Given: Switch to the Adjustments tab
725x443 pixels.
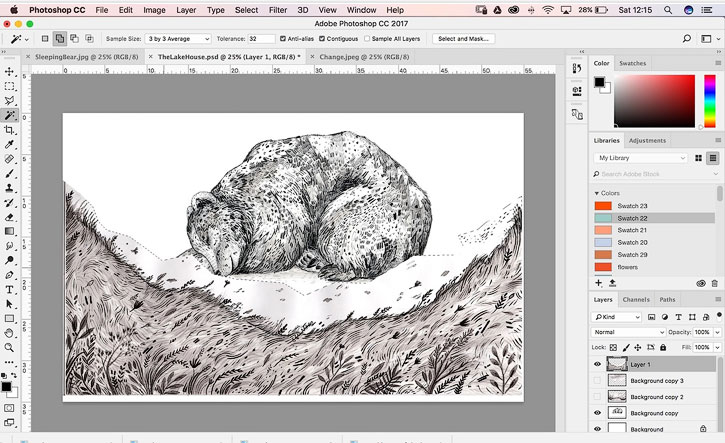Looking at the screenshot, I should click(x=647, y=141).
